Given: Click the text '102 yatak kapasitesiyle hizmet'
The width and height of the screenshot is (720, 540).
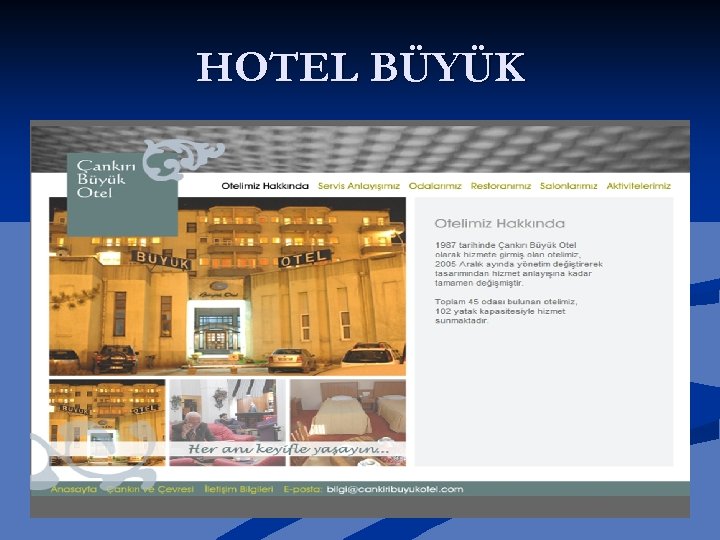Looking at the screenshot, I should (x=500, y=311).
